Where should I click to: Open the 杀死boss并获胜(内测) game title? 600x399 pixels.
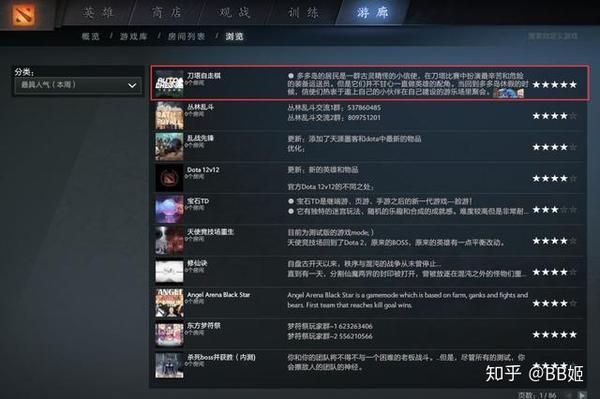pos(221,357)
